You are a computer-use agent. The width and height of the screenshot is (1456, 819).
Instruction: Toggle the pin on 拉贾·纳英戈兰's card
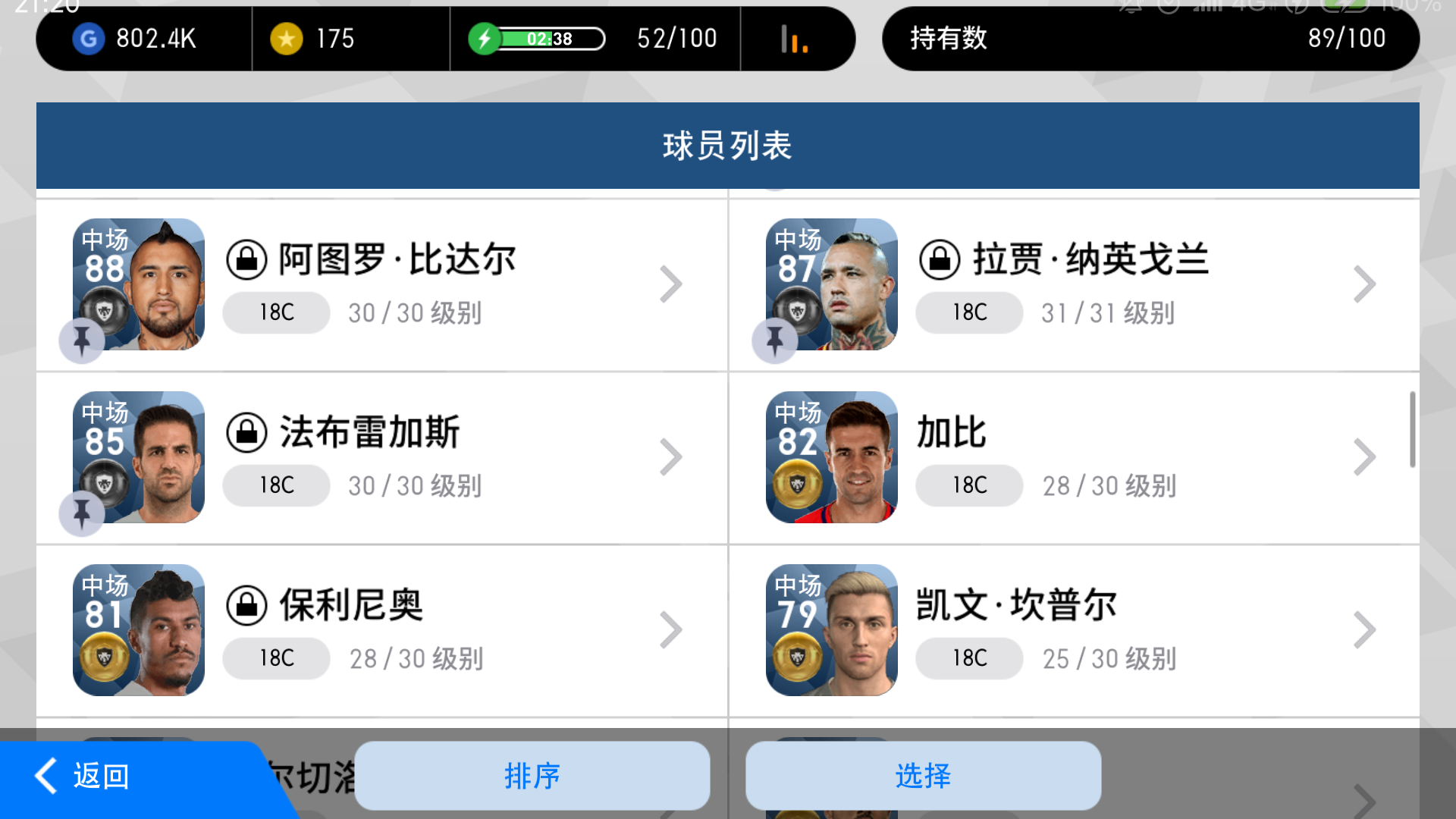(x=775, y=340)
